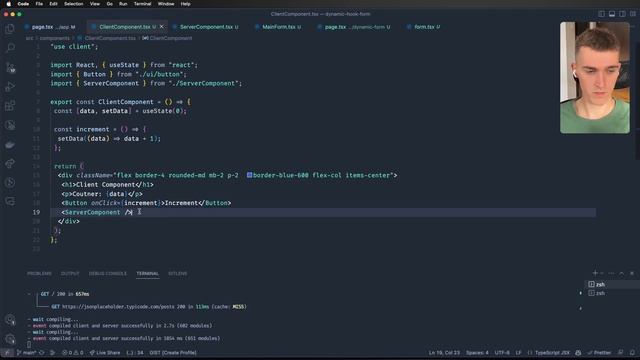Viewport: 640px width, 360px height.
Task: Open the OUTPUT panel tab
Action: (70, 273)
